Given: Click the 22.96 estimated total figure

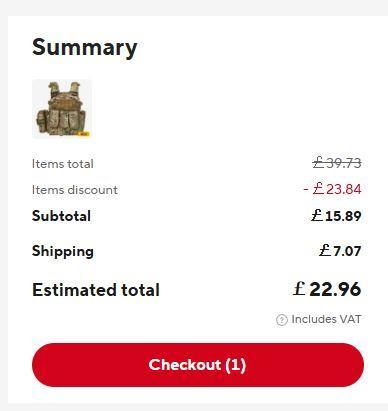Looking at the screenshot, I should point(335,289).
